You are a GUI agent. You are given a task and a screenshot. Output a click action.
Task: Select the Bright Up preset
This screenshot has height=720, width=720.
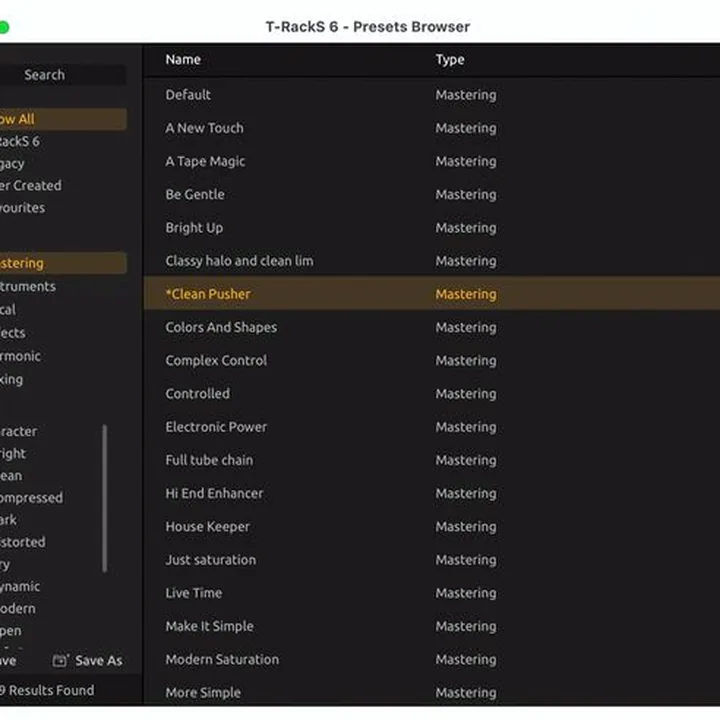pos(432,228)
